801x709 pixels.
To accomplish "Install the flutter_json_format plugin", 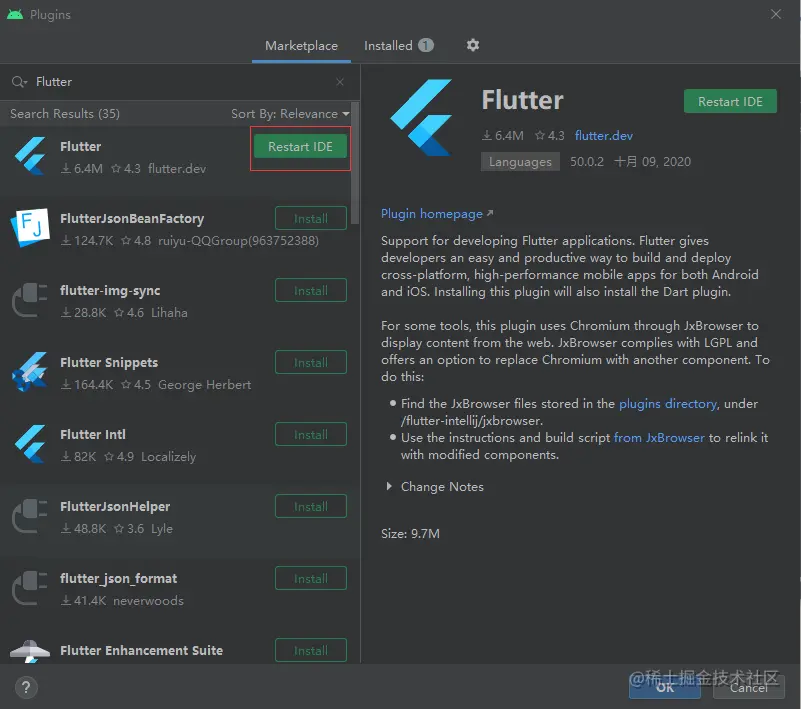I will tap(311, 579).
